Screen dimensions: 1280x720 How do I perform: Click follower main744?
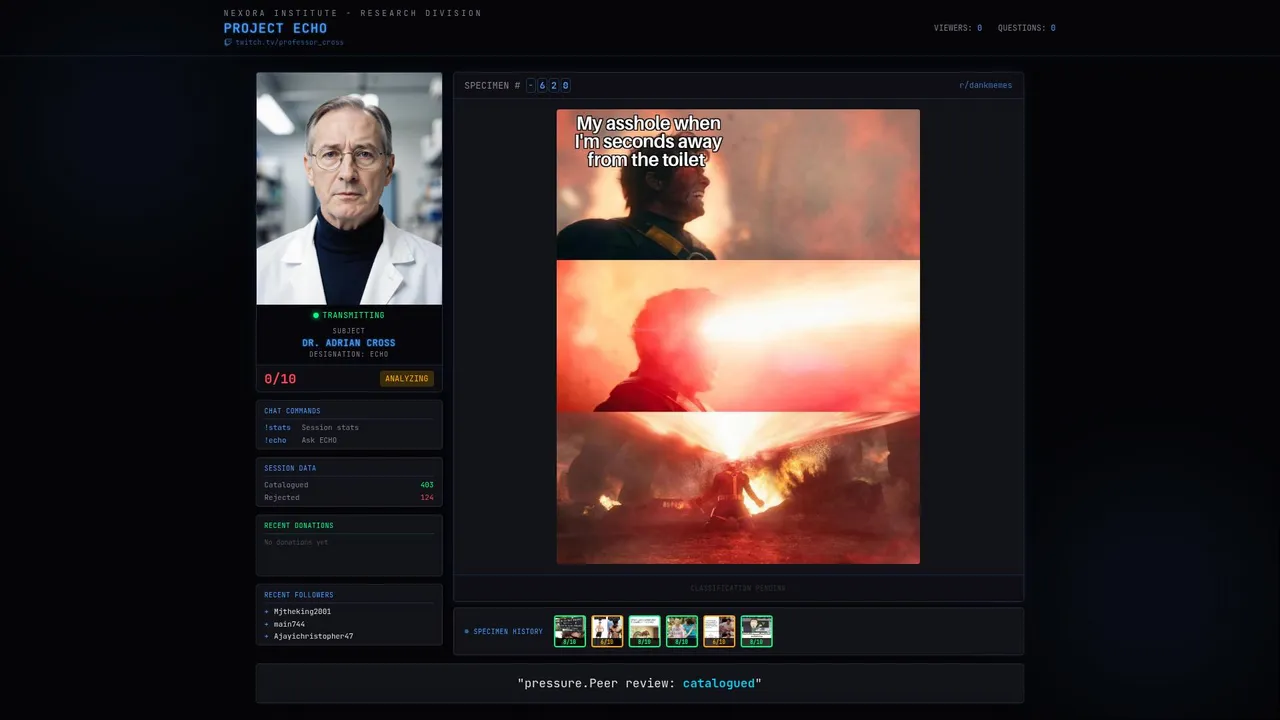[289, 624]
